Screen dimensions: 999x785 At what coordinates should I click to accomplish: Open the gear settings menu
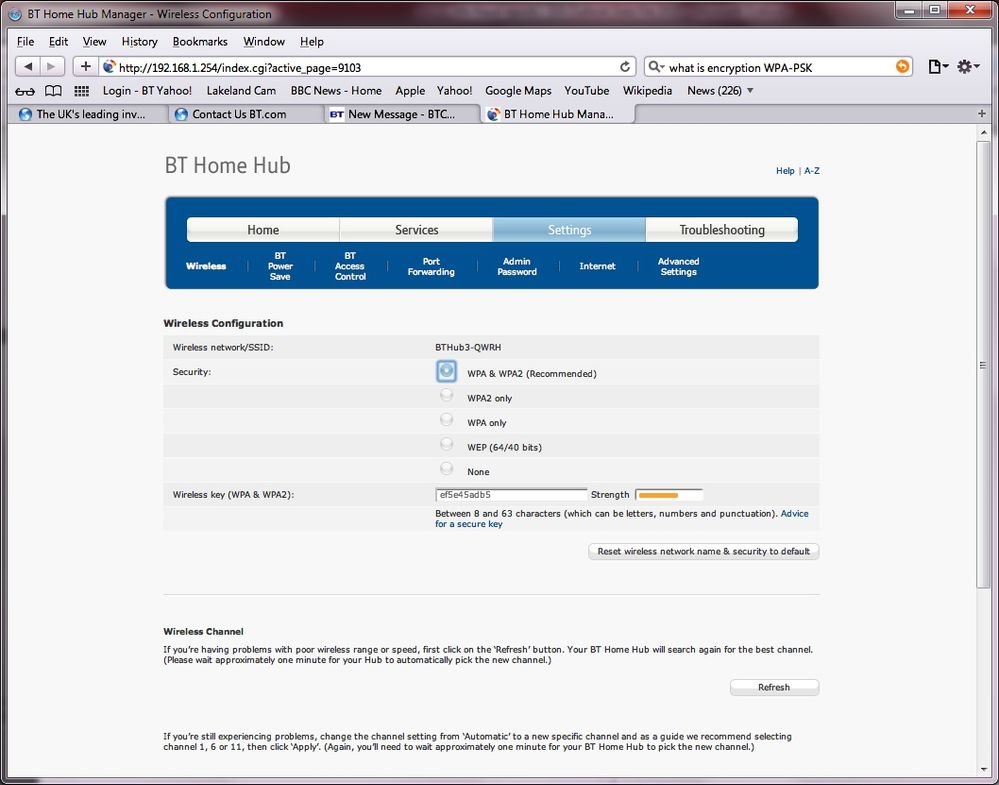click(x=968, y=66)
